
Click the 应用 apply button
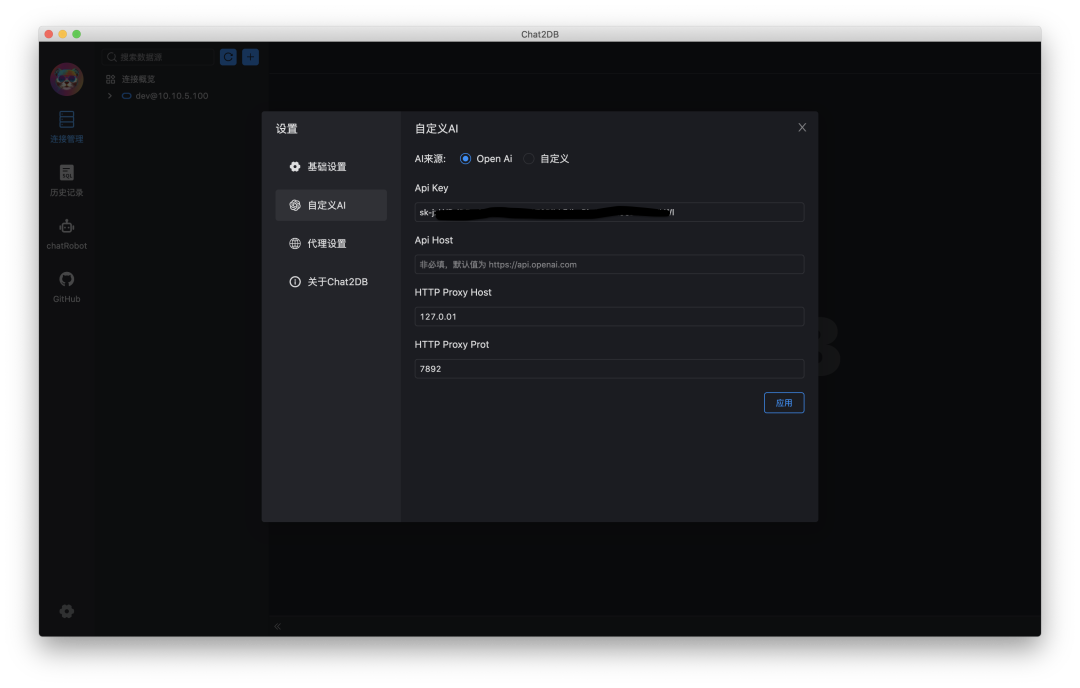784,403
